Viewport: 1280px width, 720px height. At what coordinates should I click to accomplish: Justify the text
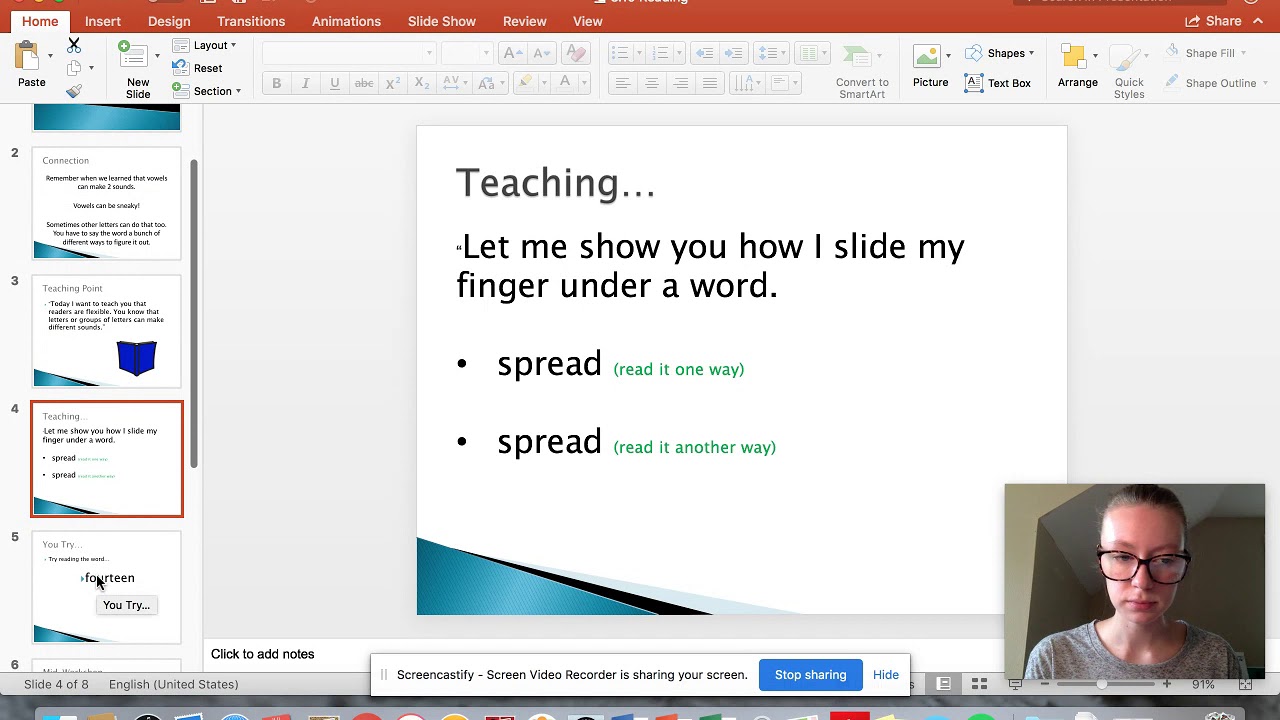709,83
